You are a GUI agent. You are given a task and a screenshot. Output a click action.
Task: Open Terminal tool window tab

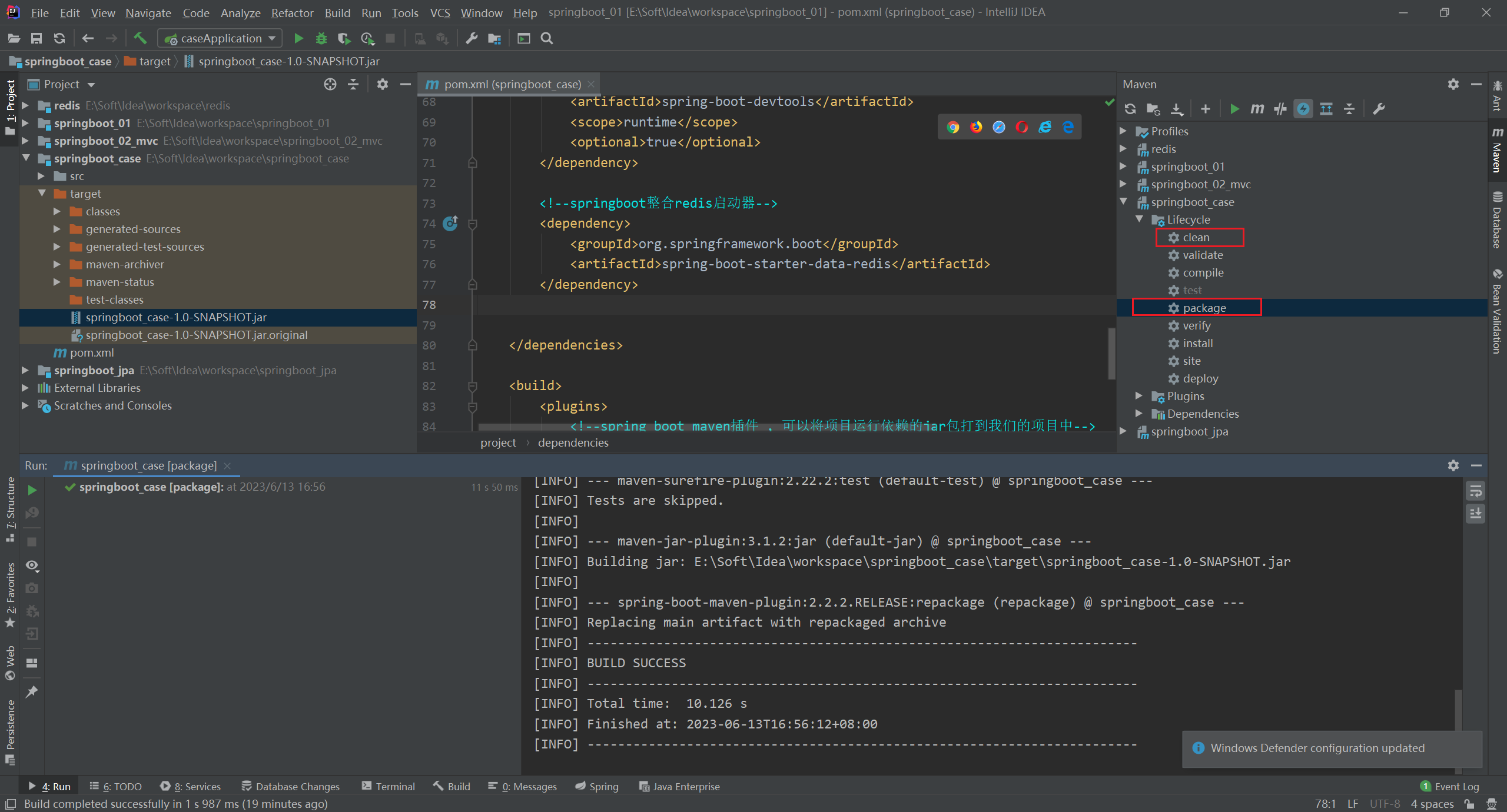[x=388, y=787]
